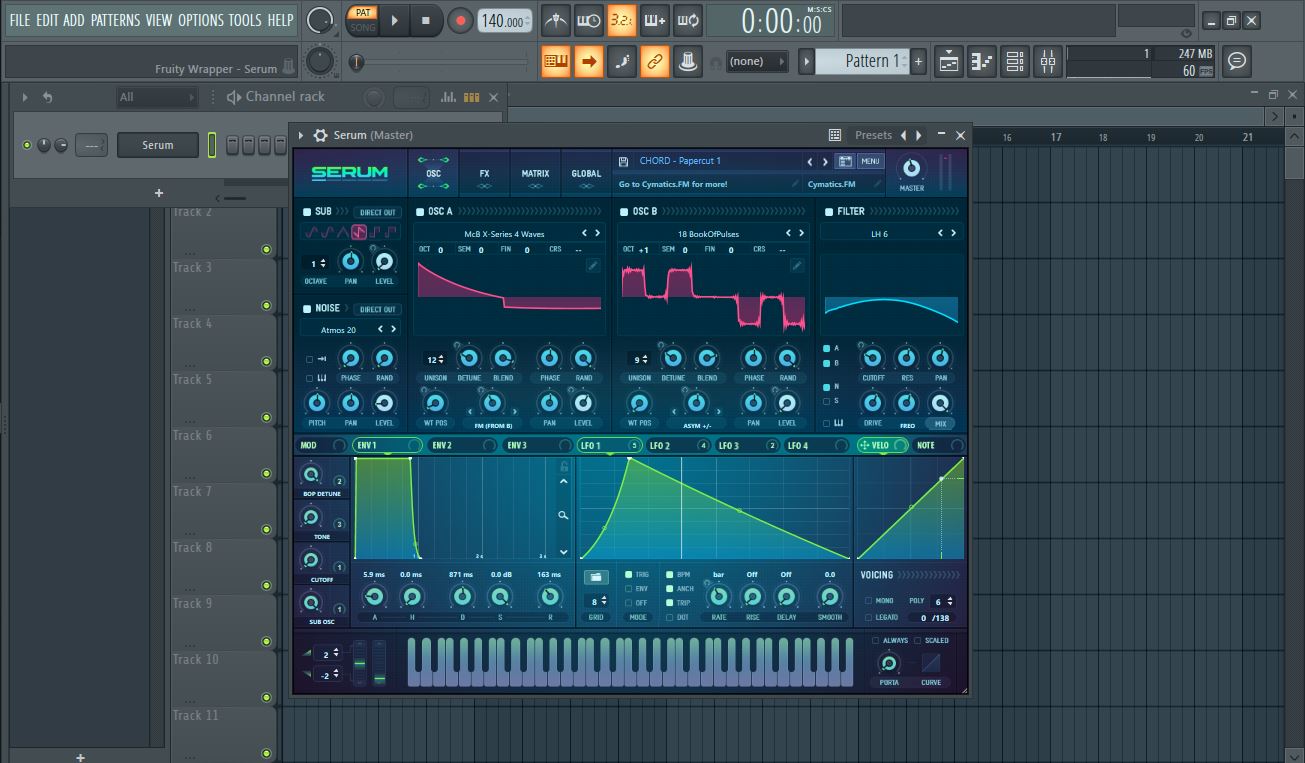1305x763 pixels.
Task: Open Serum preset browser icon
Action: pos(845,161)
